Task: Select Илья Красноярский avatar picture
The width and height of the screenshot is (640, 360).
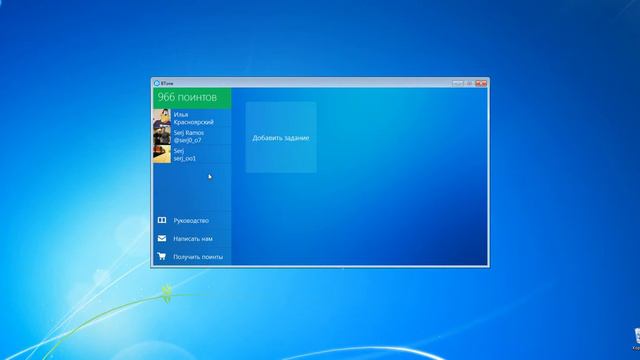Action: click(162, 118)
